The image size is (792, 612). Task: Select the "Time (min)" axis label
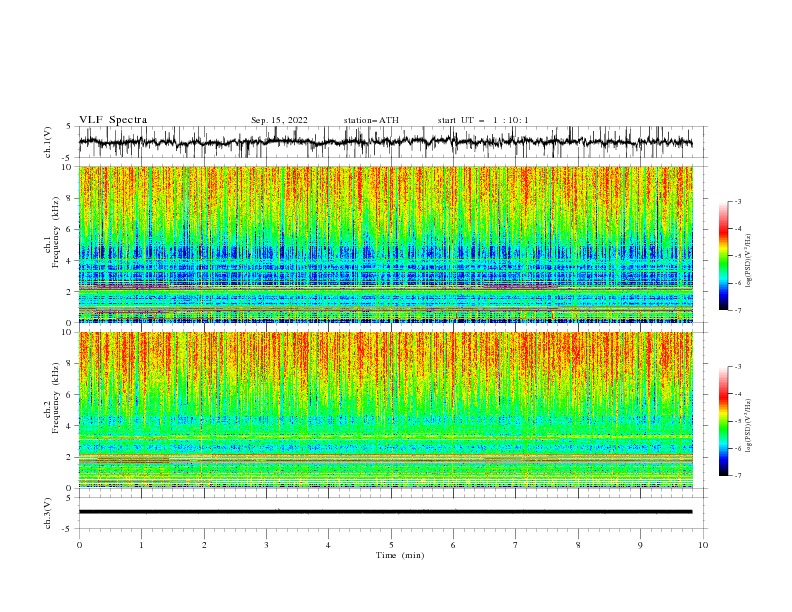(x=400, y=555)
